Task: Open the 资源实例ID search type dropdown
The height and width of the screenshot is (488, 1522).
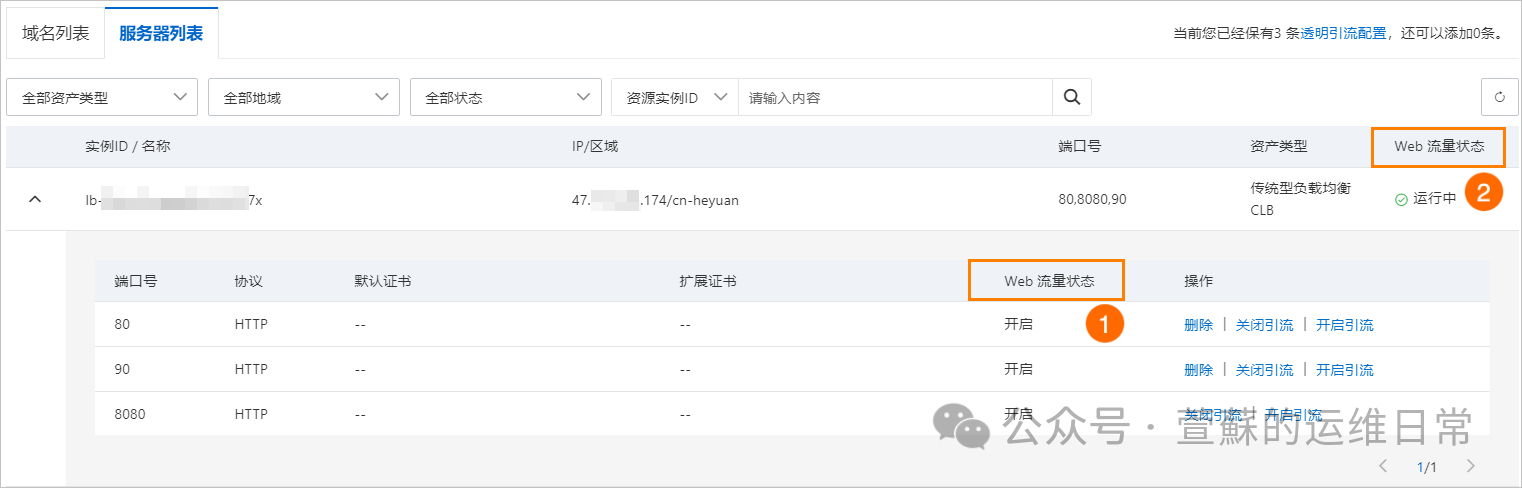Action: (x=675, y=97)
